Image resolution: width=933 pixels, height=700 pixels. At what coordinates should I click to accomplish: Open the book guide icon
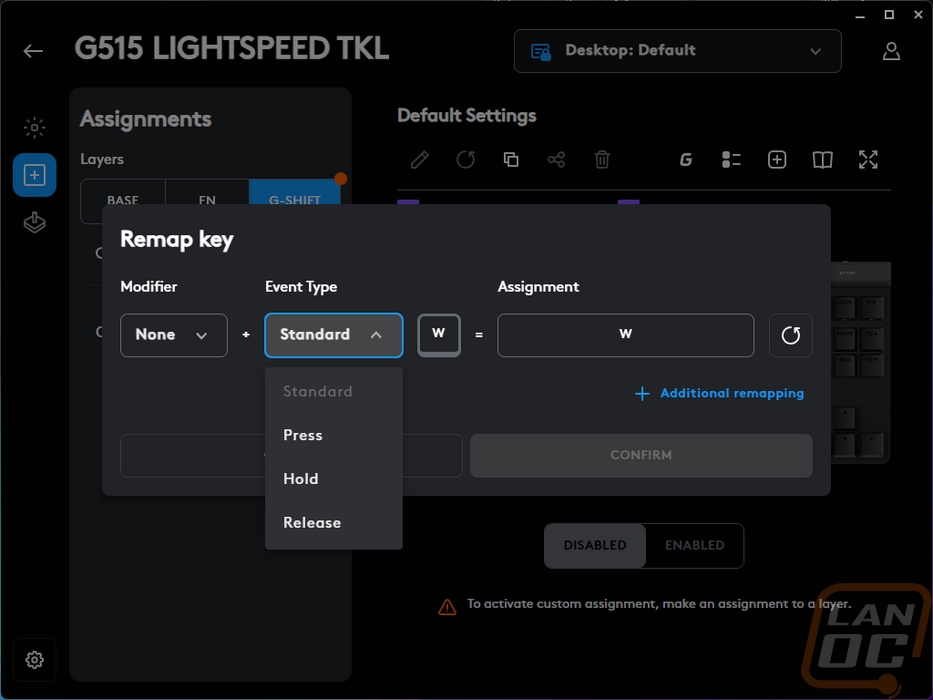(822, 160)
